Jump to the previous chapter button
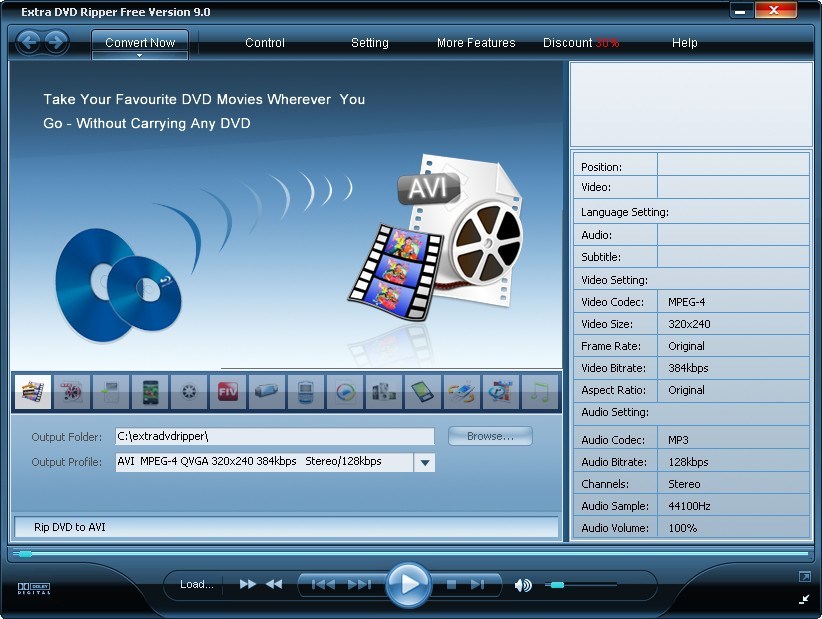Screen dimensions: 822x619 323,584
